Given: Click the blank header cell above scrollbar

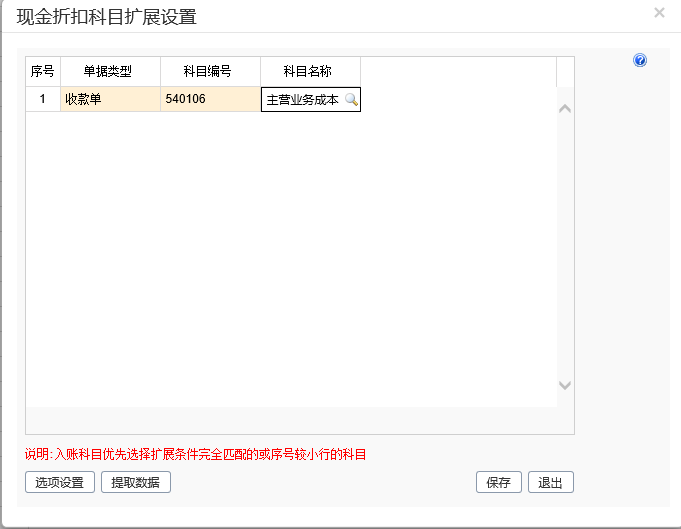Looking at the screenshot, I should (565, 72).
